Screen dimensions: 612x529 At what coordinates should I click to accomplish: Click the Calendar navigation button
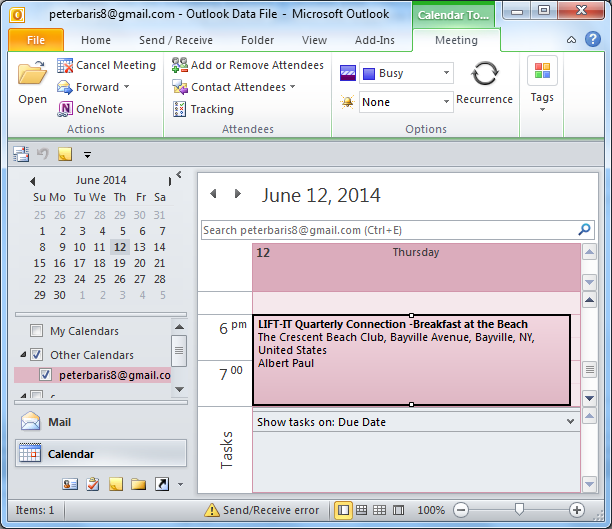(x=101, y=454)
